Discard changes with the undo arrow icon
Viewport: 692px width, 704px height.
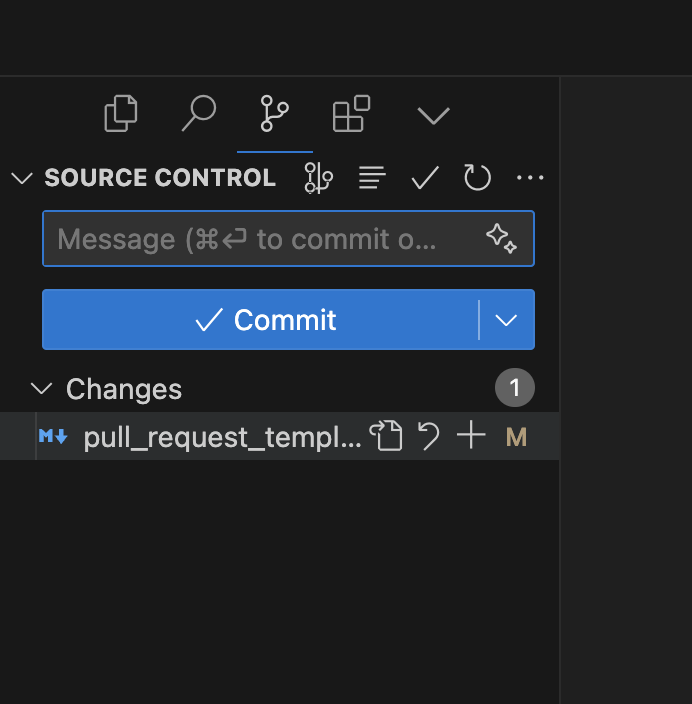[429, 436]
